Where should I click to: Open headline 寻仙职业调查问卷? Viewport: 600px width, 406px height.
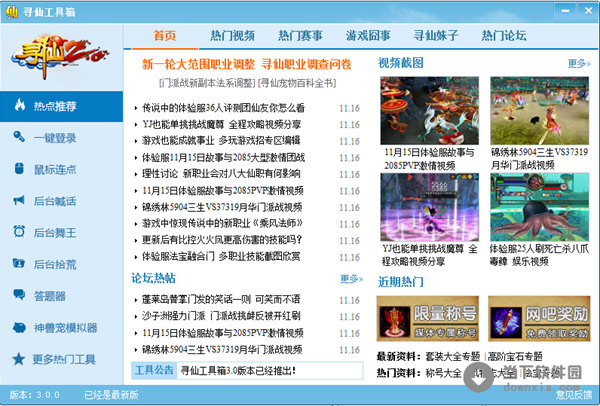(307, 64)
